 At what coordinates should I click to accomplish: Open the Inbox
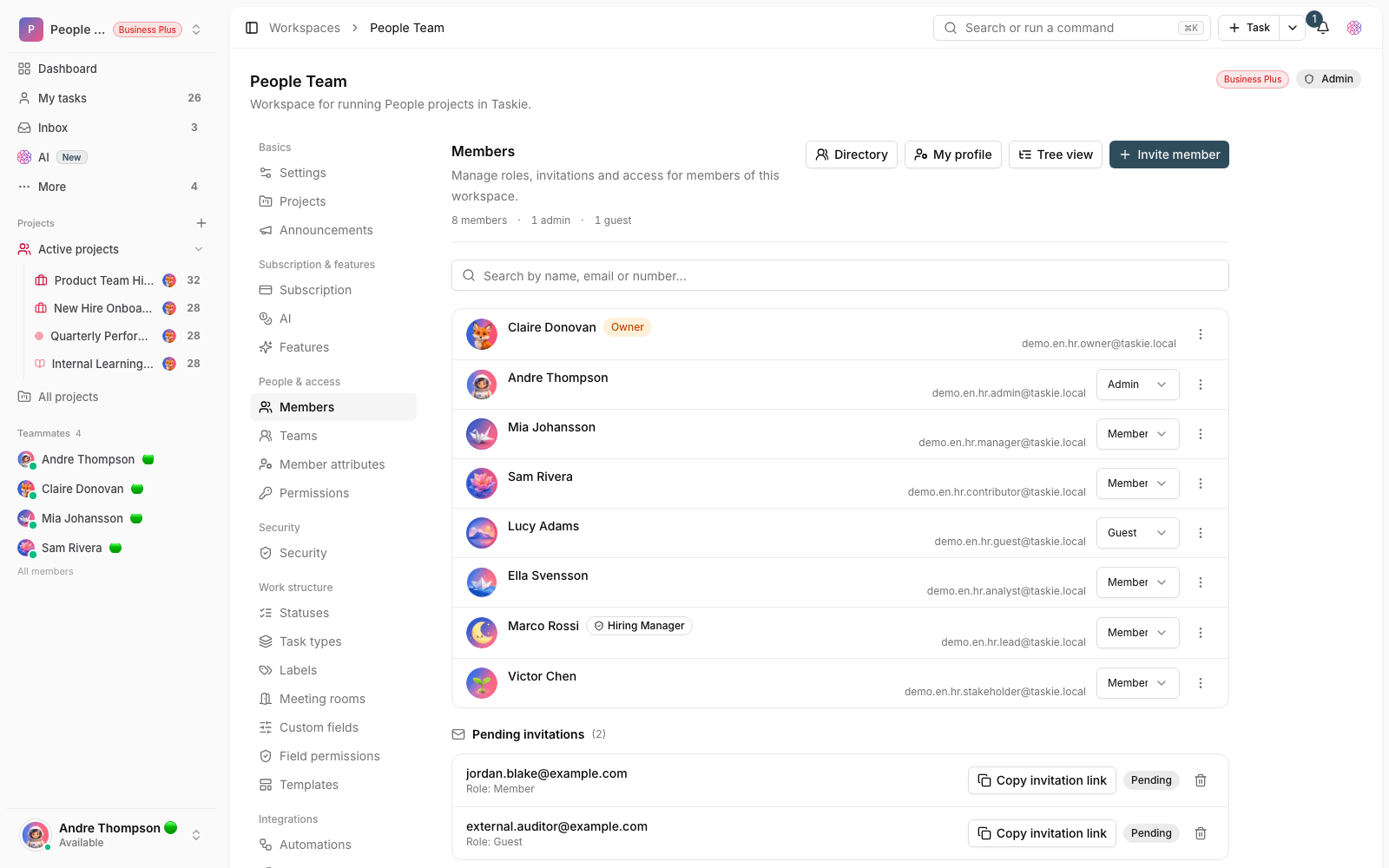click(111, 128)
